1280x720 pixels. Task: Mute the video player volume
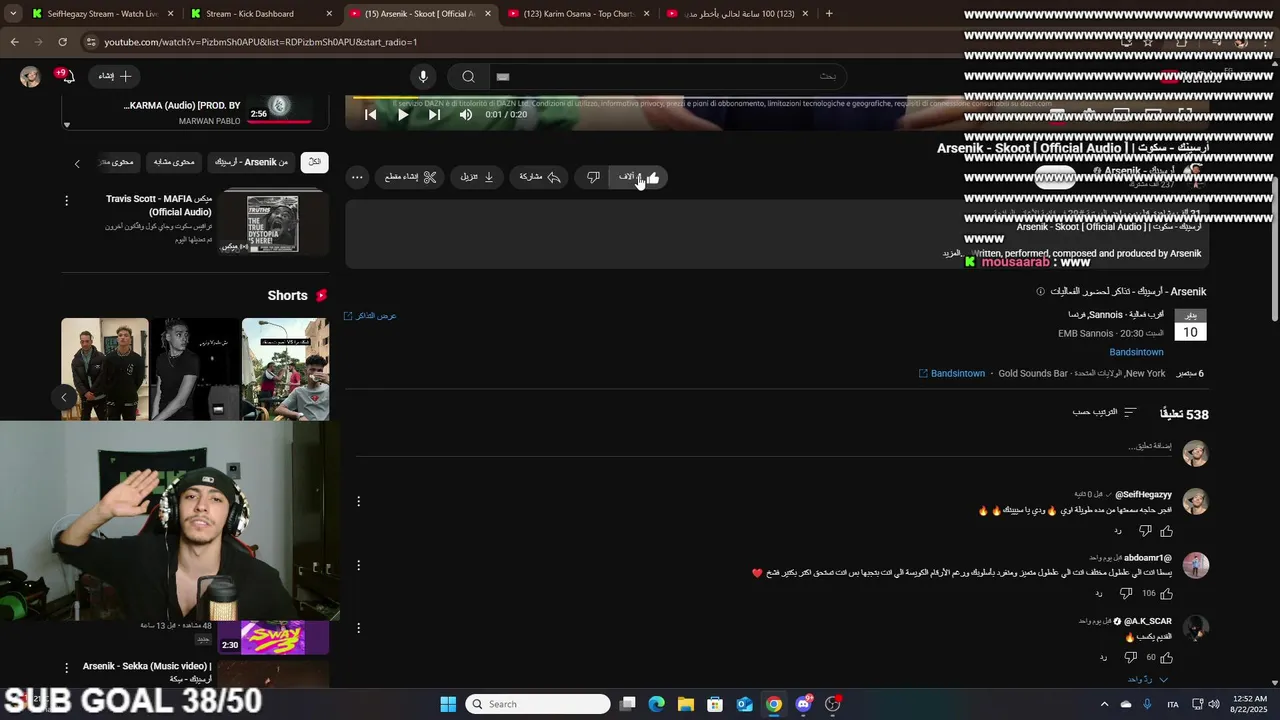(466, 115)
